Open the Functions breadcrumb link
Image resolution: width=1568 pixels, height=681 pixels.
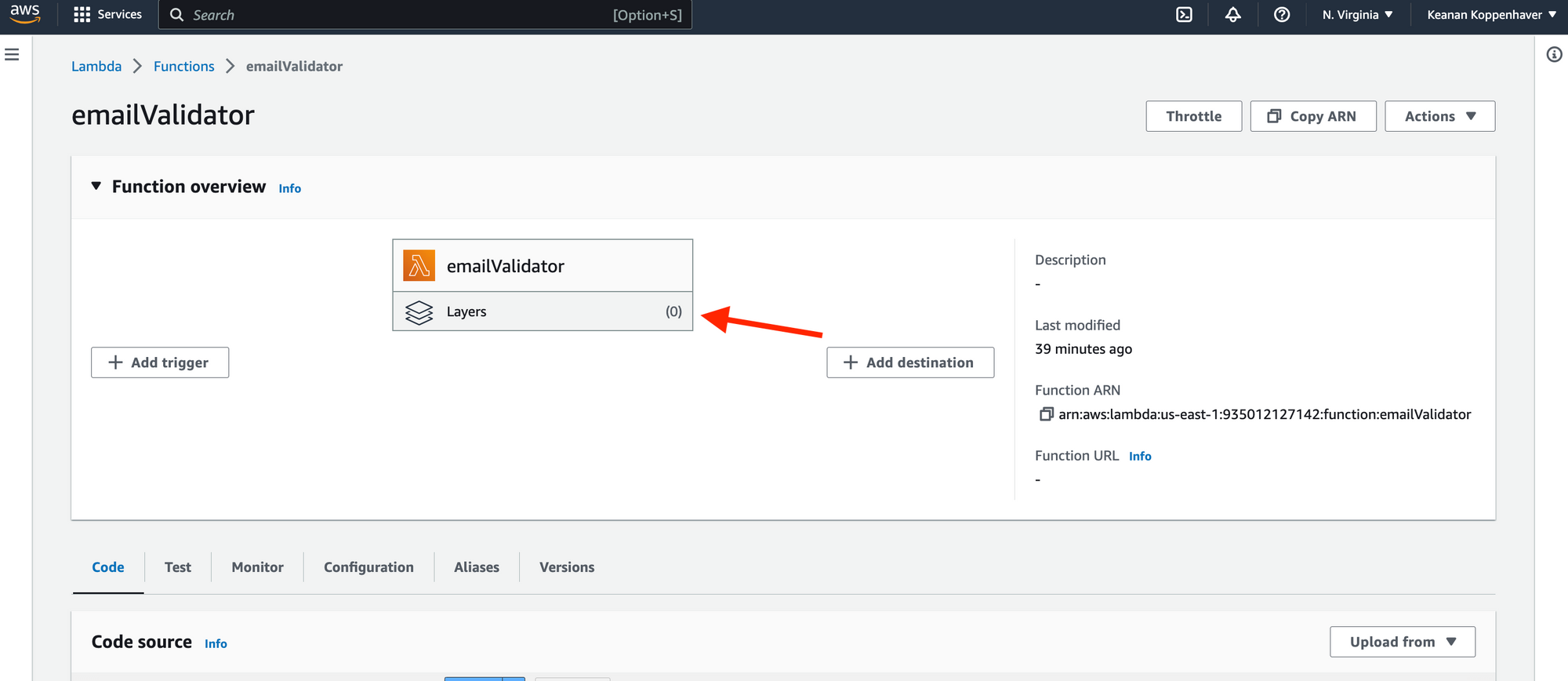coord(184,67)
